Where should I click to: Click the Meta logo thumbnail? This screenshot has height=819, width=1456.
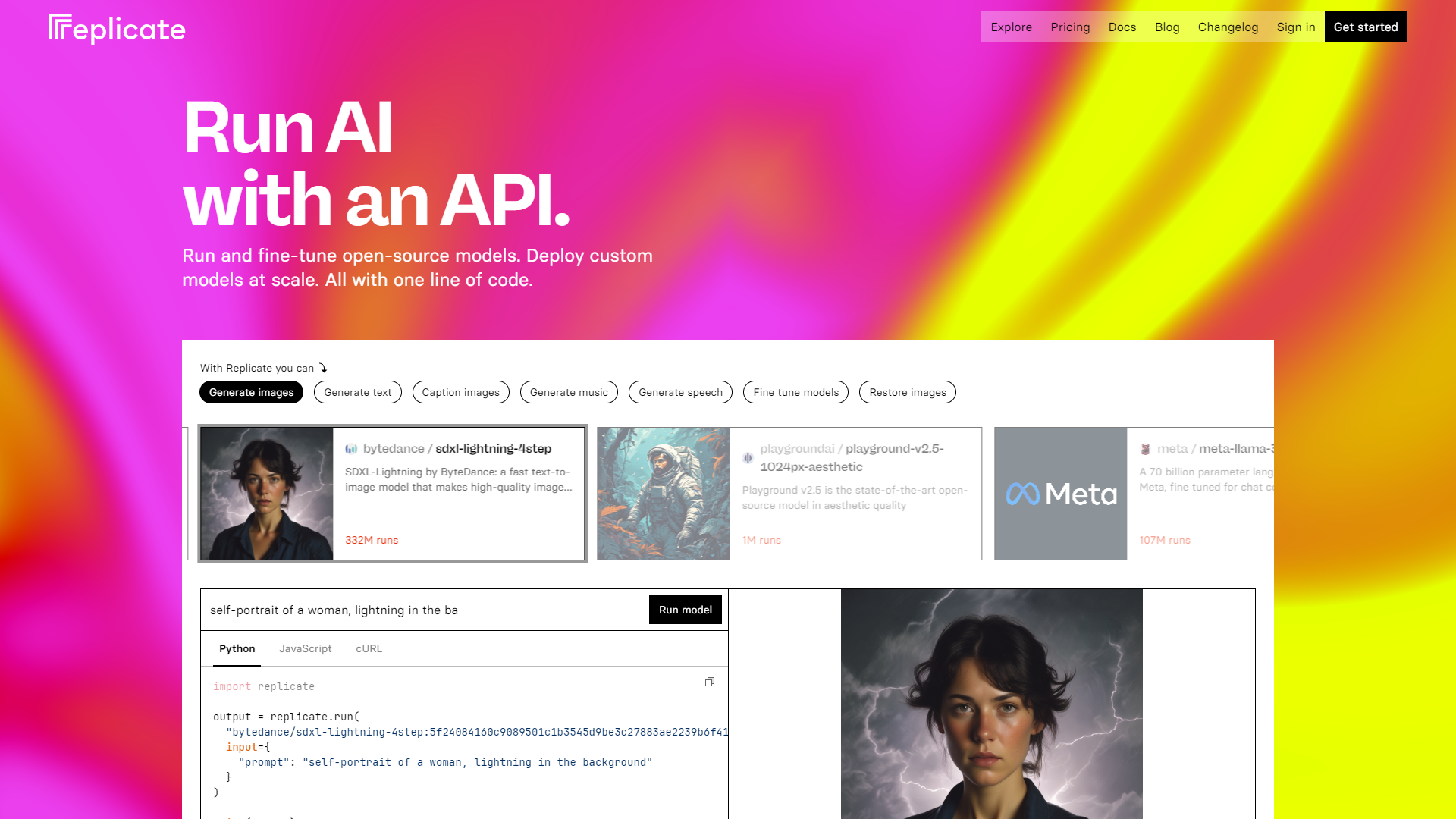1060,493
